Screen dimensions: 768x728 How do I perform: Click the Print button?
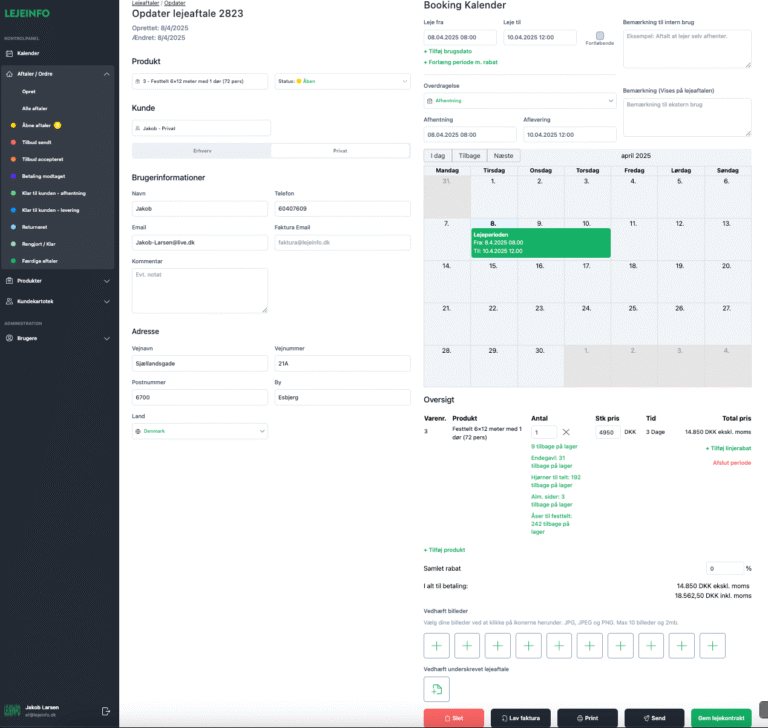click(x=587, y=718)
